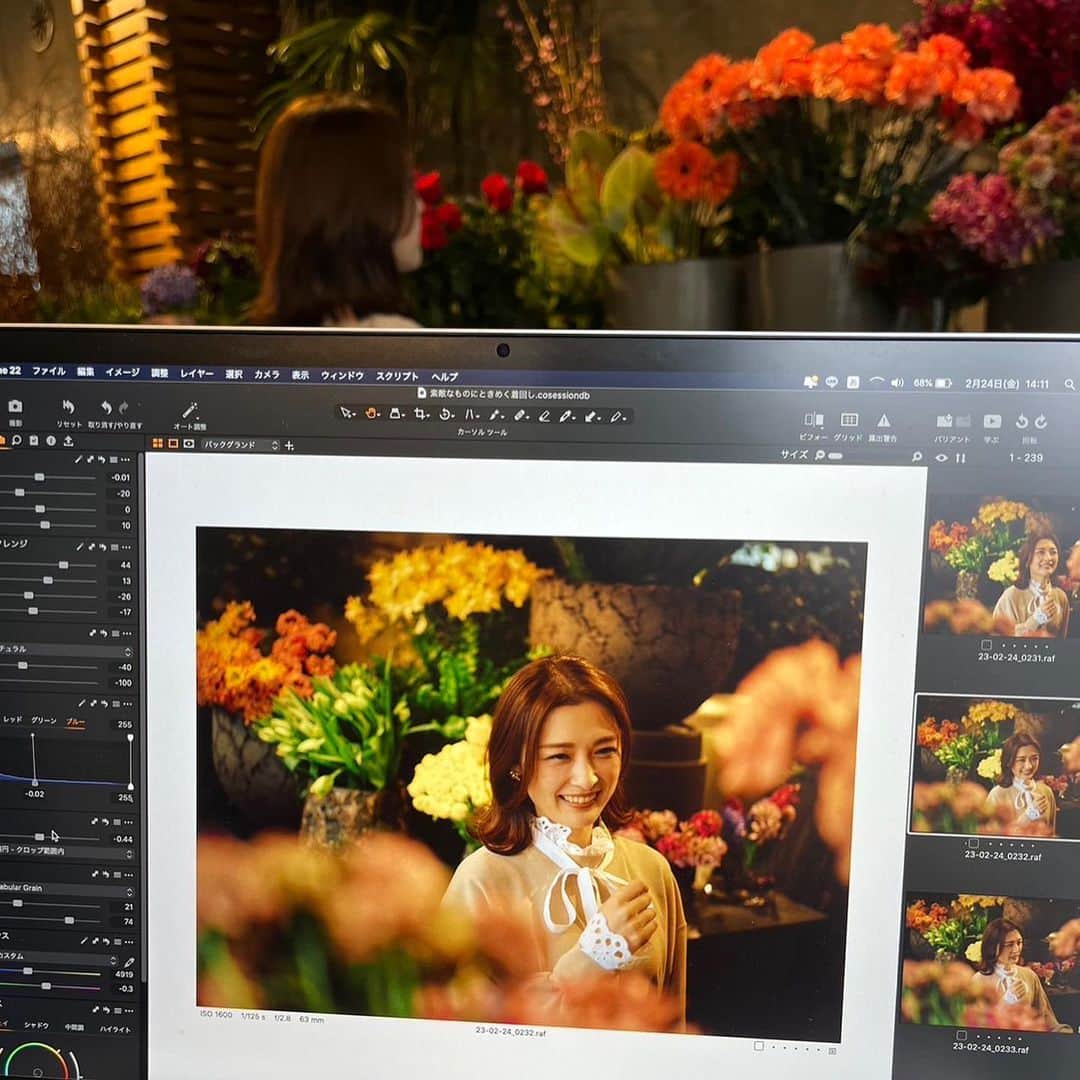Toggle the ビフォー before/after view
The image size is (1080, 1080).
pos(813,419)
